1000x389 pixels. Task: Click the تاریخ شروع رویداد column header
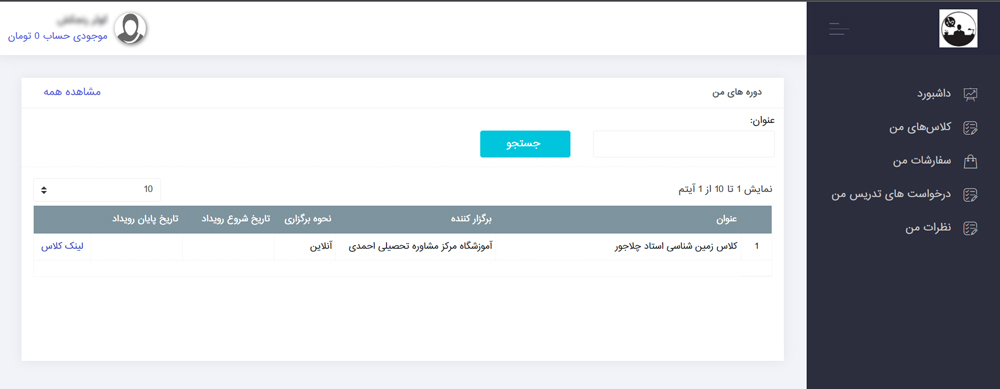(x=236, y=219)
